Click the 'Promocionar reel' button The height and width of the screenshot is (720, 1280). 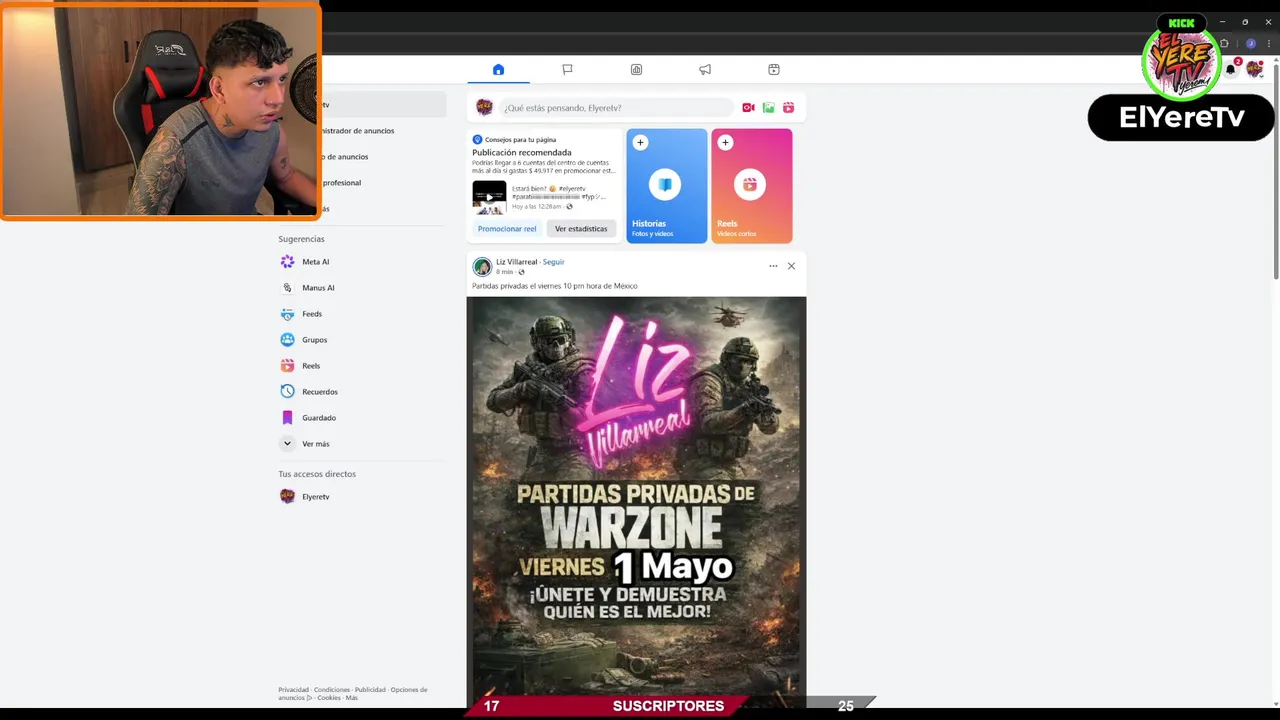pyautogui.click(x=507, y=229)
